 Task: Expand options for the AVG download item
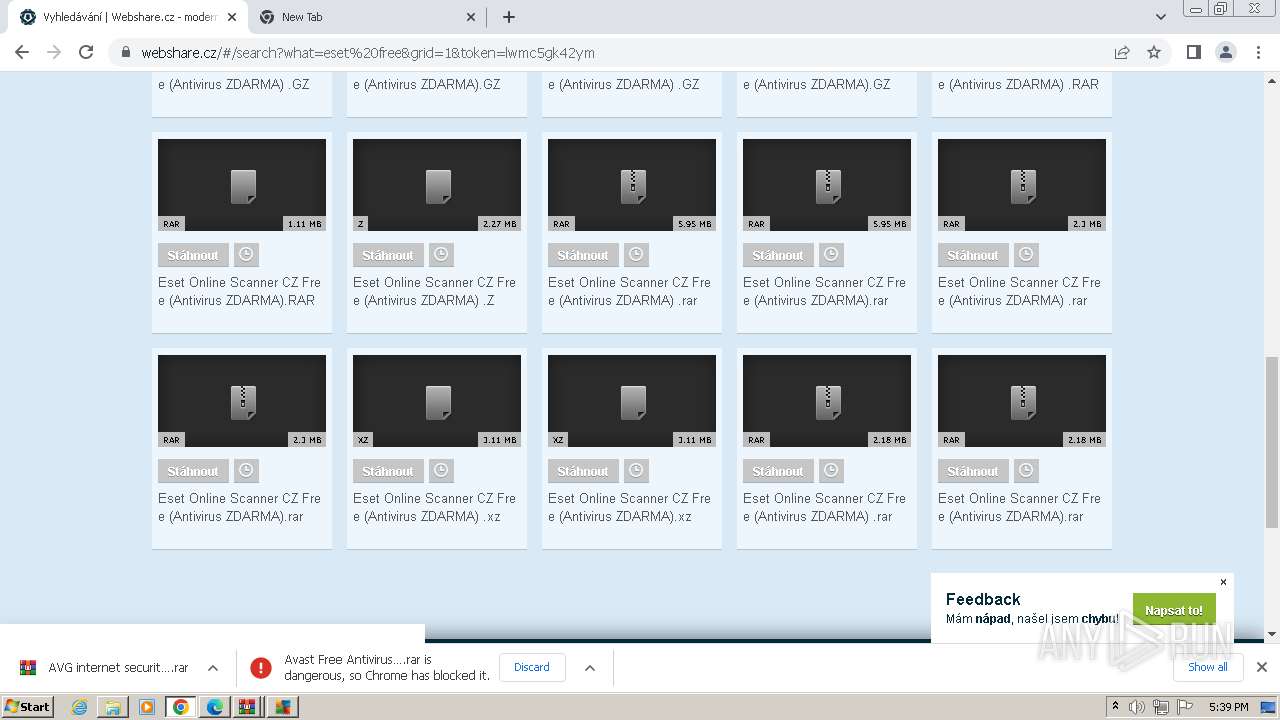click(213, 667)
